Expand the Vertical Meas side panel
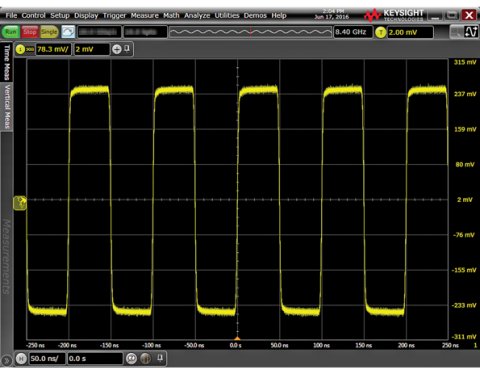The image size is (480, 374). 7,106
